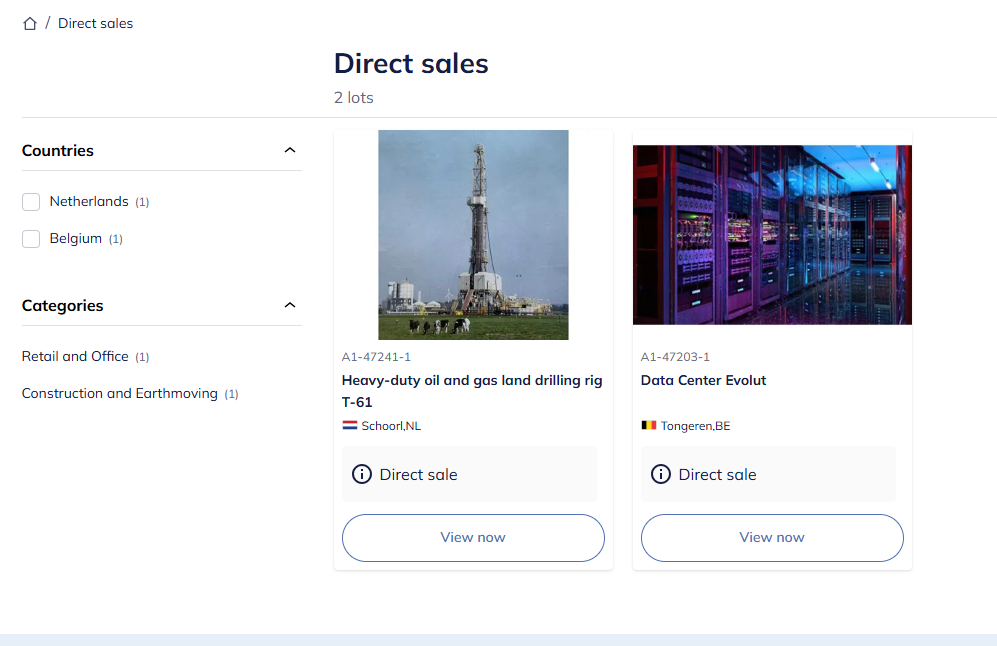The image size is (997, 646).
Task: Click View now for drilling rig T-61
Action: click(473, 538)
